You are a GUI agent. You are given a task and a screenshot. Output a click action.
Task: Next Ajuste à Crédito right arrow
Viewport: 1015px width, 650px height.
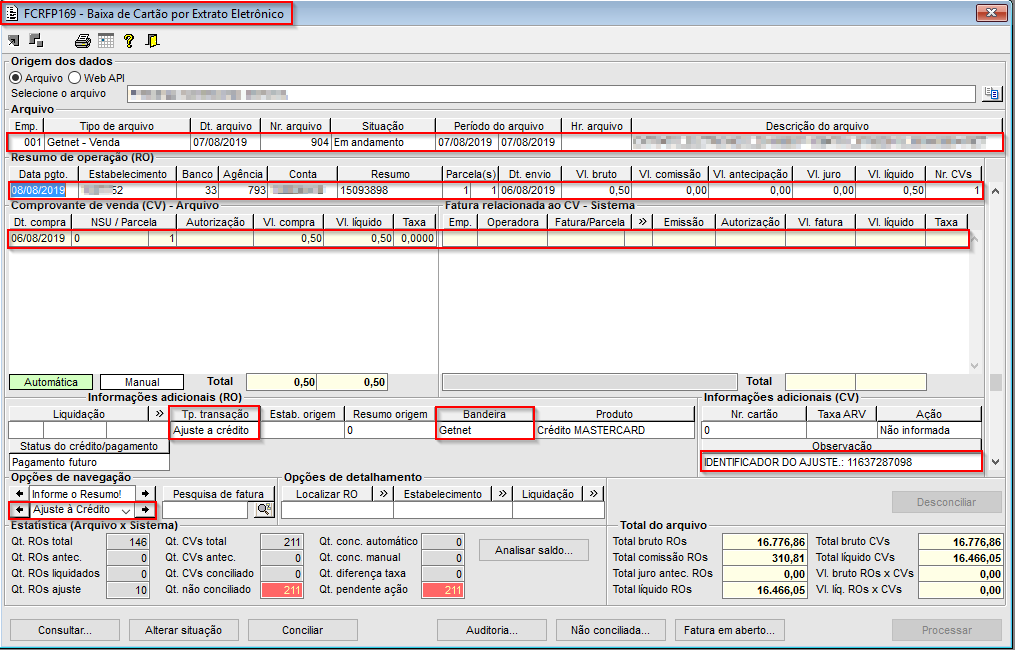(x=146, y=510)
